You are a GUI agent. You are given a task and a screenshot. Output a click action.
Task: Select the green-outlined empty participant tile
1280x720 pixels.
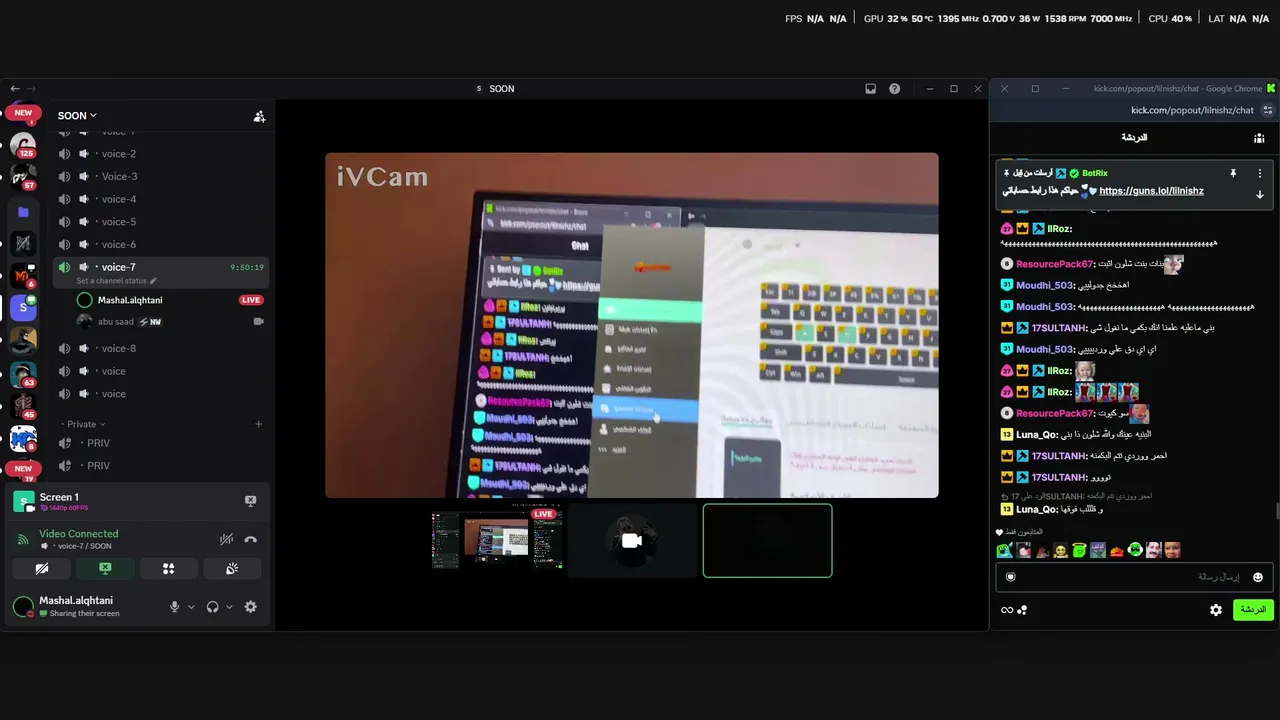(767, 541)
